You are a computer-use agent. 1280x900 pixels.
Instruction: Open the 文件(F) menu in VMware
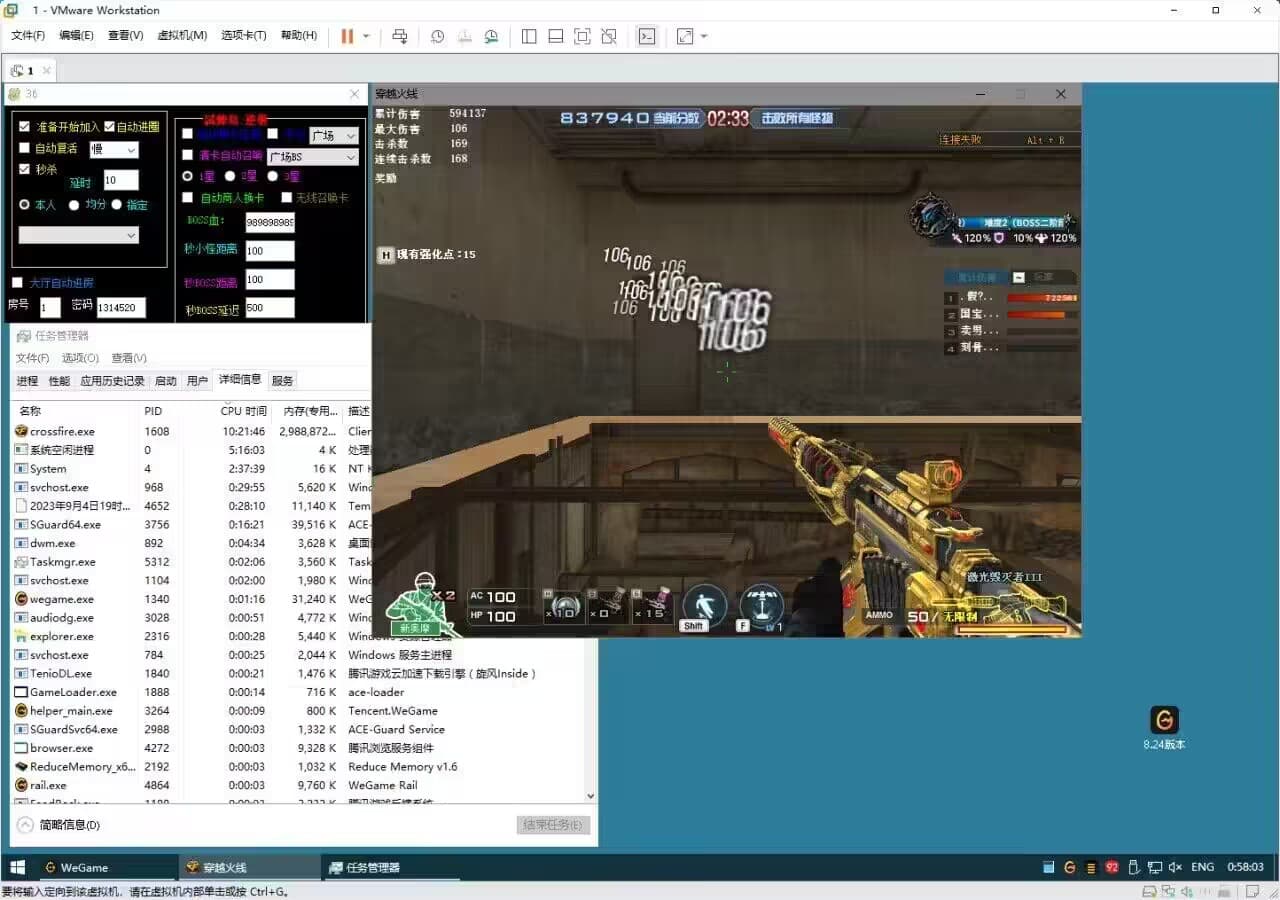click(x=28, y=35)
